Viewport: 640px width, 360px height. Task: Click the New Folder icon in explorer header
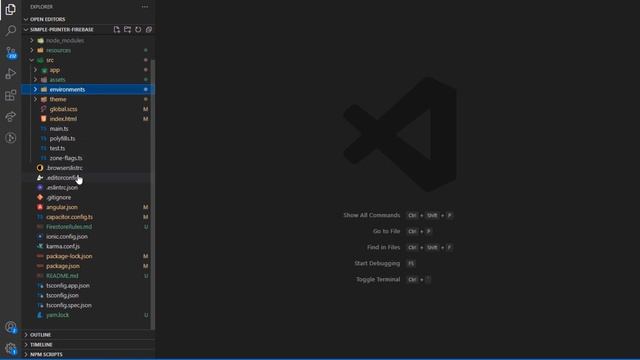(x=127, y=29)
